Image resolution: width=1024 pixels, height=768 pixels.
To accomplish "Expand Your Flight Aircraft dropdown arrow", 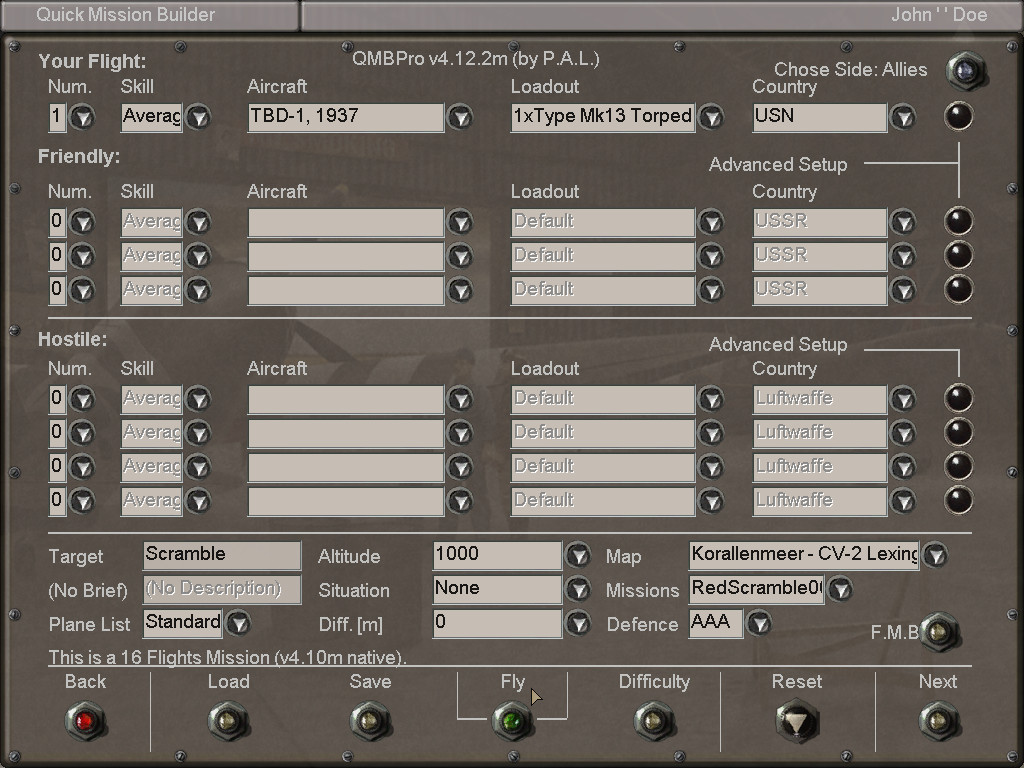I will click(x=460, y=117).
